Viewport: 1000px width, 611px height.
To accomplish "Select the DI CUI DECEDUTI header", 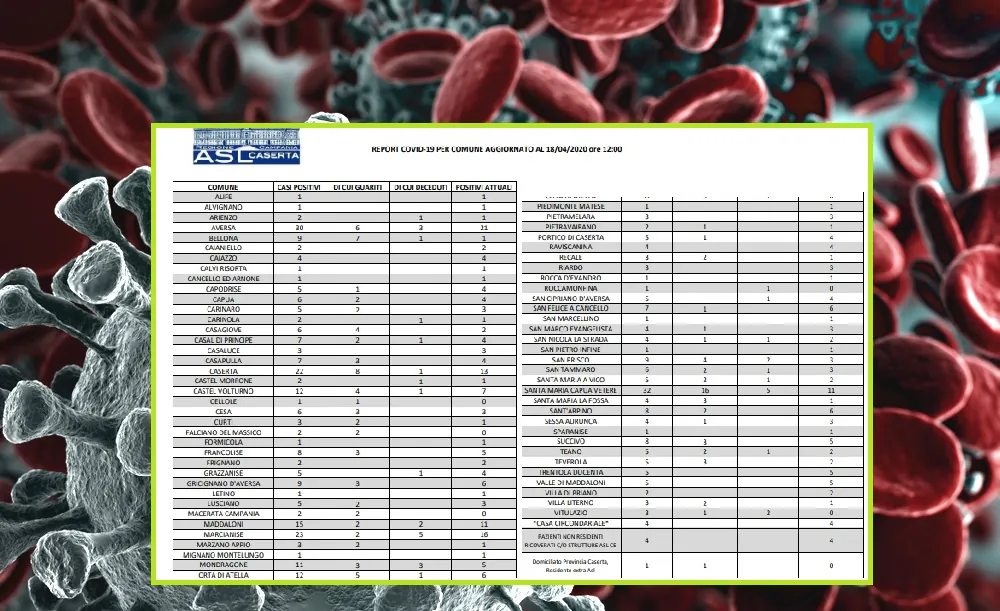I will click(x=420, y=188).
